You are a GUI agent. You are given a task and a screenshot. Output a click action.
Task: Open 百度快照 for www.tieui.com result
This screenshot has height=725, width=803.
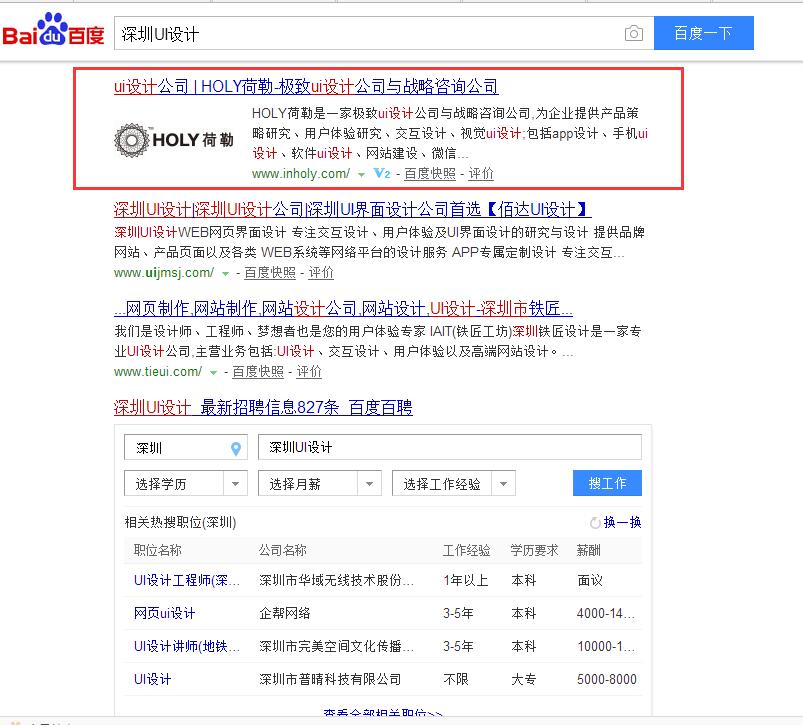tap(258, 372)
